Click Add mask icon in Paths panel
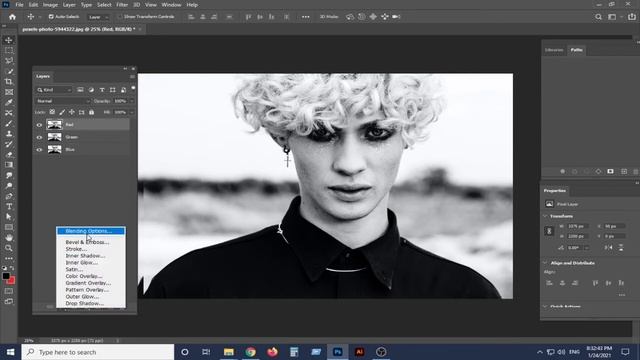 610,172
